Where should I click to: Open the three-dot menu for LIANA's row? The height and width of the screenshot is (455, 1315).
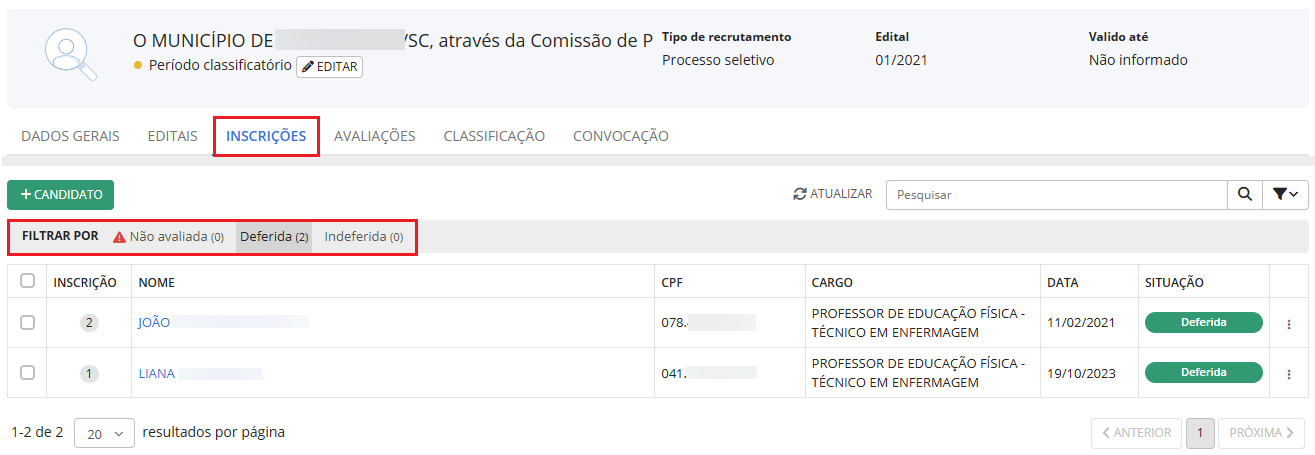pyautogui.click(x=1288, y=373)
